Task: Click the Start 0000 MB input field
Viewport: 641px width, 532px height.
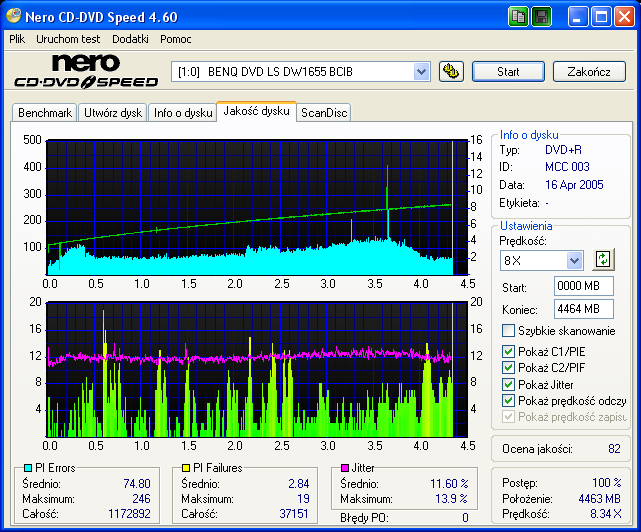Action: (584, 286)
